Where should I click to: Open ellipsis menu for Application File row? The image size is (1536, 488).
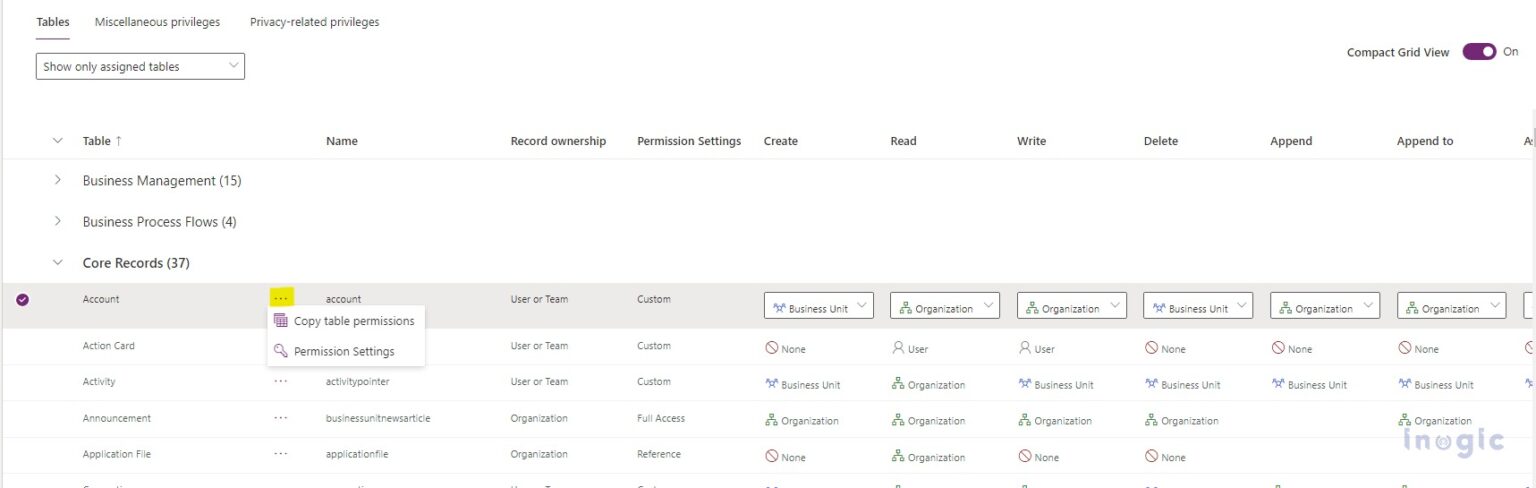coord(281,454)
